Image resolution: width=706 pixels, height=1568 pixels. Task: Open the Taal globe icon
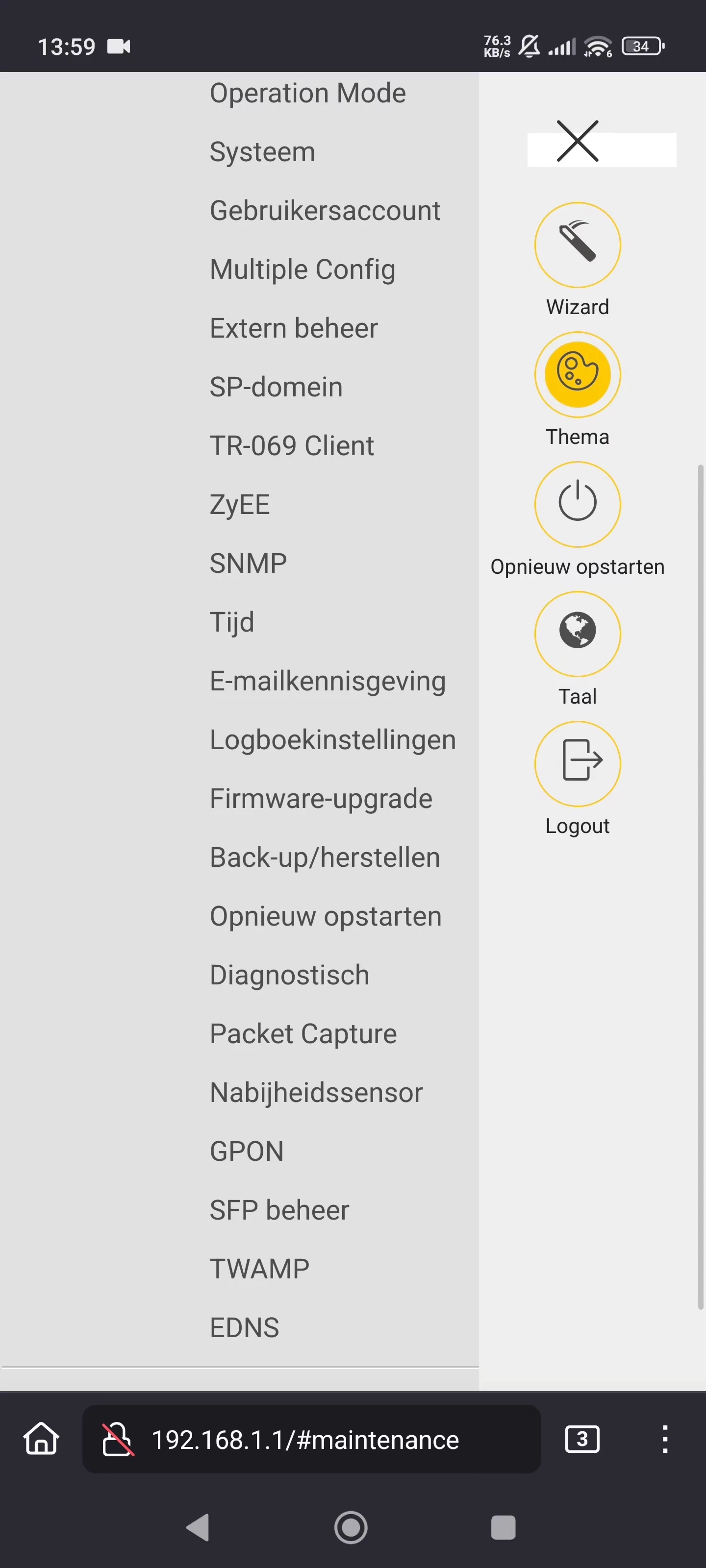pos(577,634)
